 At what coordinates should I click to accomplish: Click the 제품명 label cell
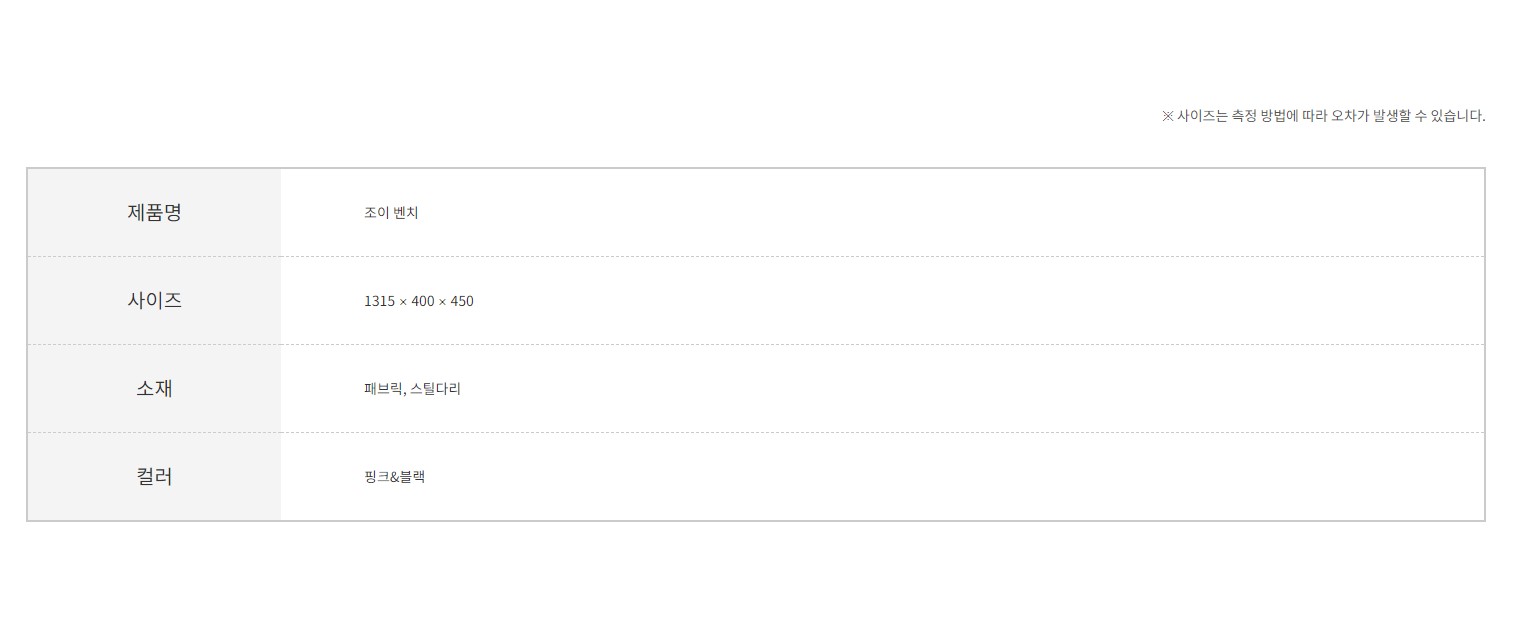coord(154,213)
